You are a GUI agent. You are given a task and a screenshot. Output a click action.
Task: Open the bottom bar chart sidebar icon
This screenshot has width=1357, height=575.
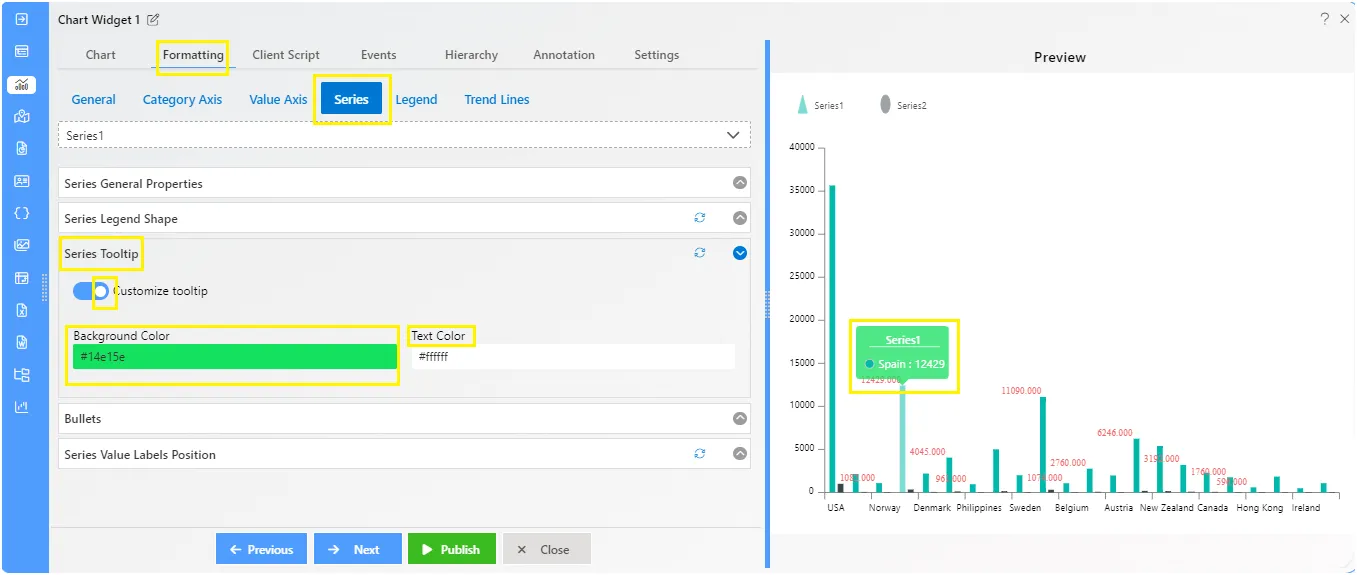22,407
